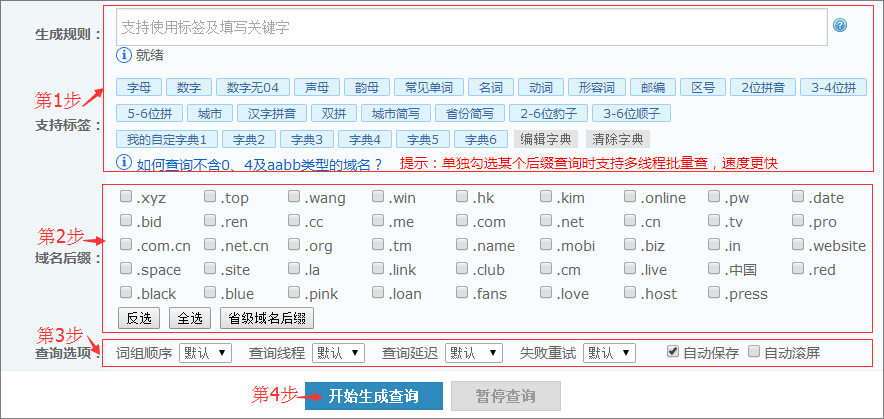The image size is (884, 419).
Task: Insert the 字母 tag
Action: coord(138,87)
